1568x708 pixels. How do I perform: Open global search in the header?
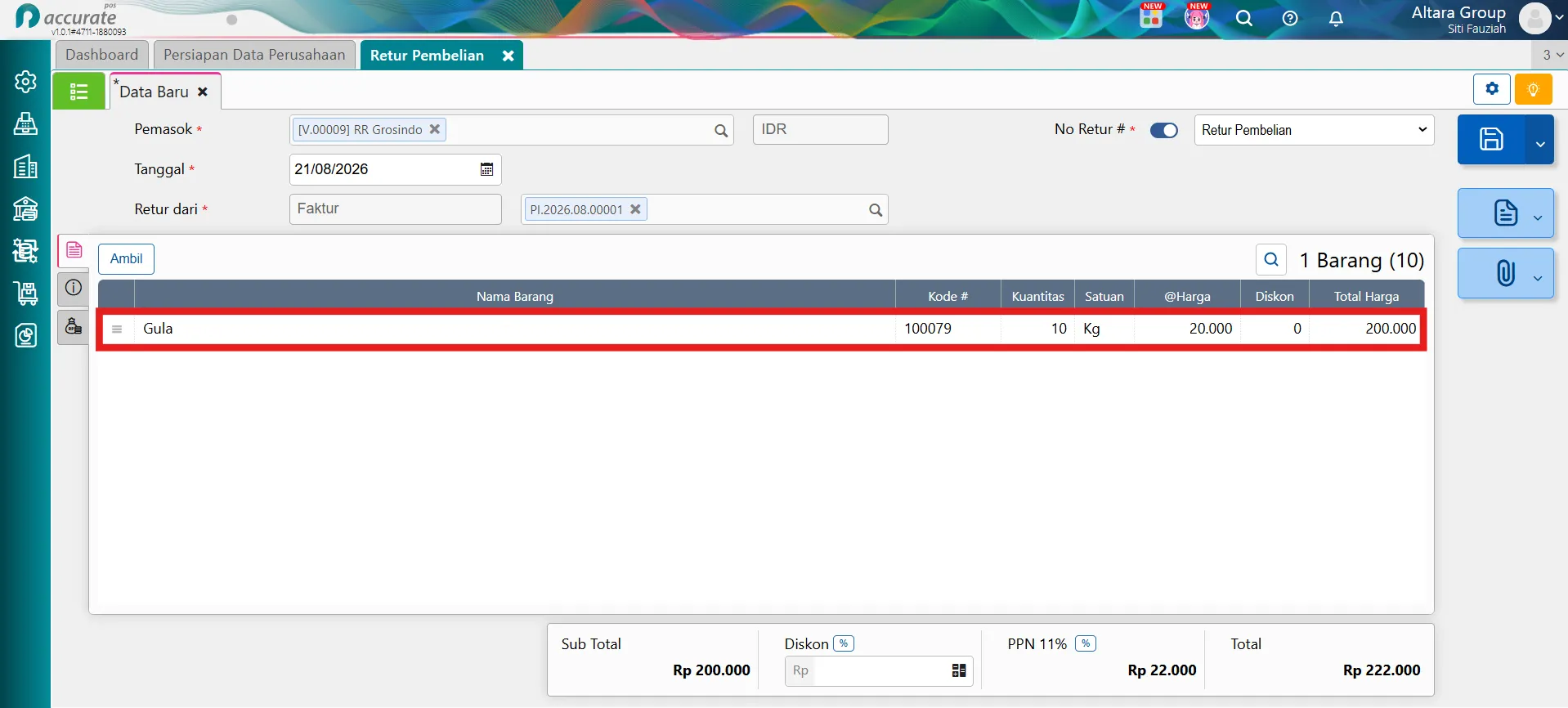(x=1244, y=18)
